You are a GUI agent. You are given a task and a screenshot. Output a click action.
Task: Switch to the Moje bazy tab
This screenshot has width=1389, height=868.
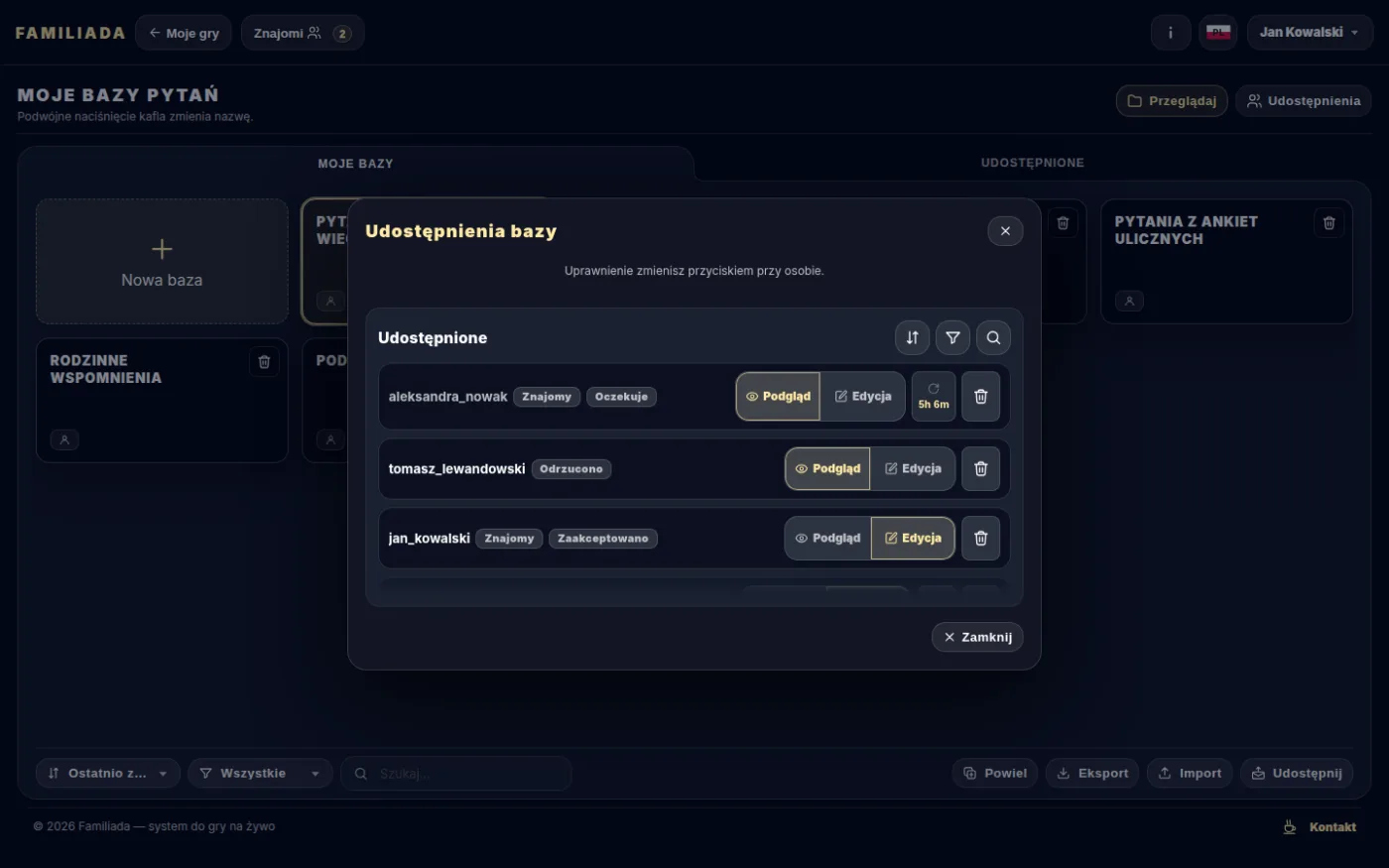(x=355, y=164)
